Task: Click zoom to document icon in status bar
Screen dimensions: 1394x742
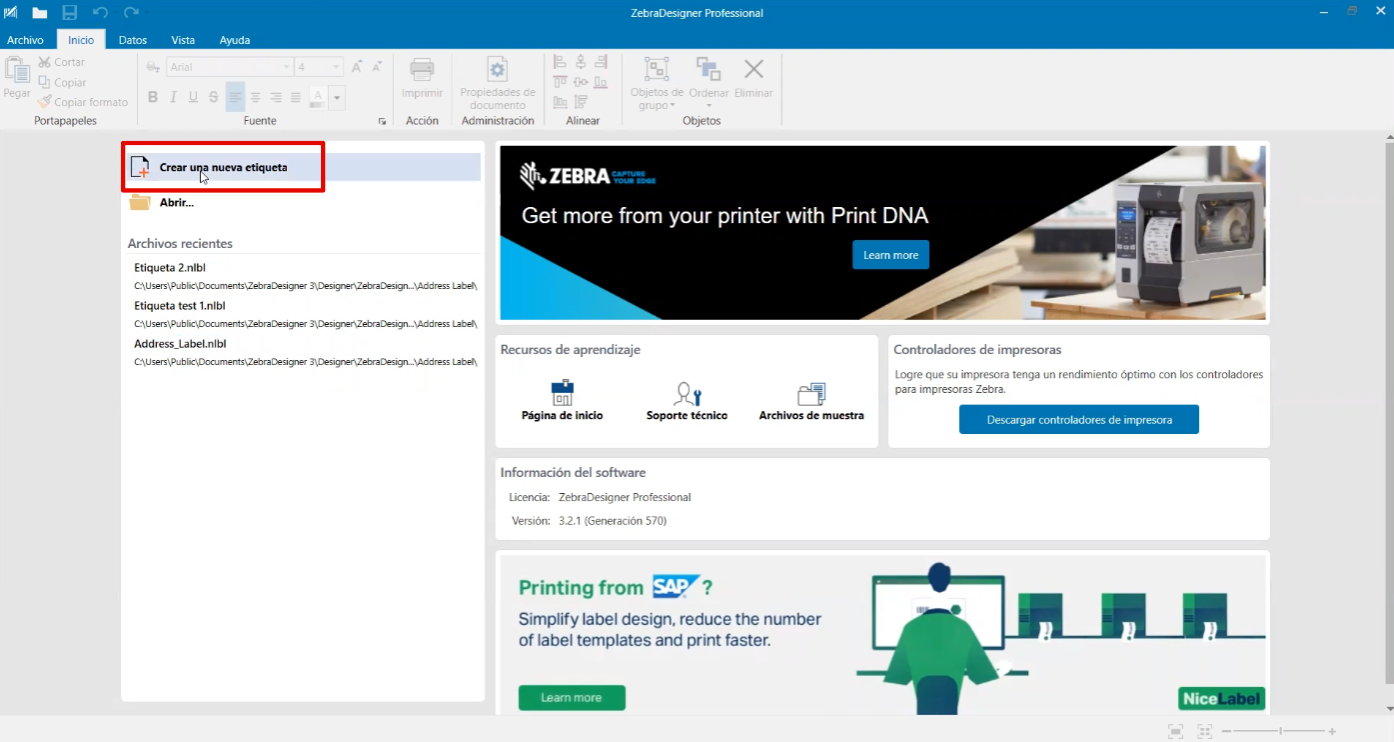Action: pyautogui.click(x=1176, y=732)
